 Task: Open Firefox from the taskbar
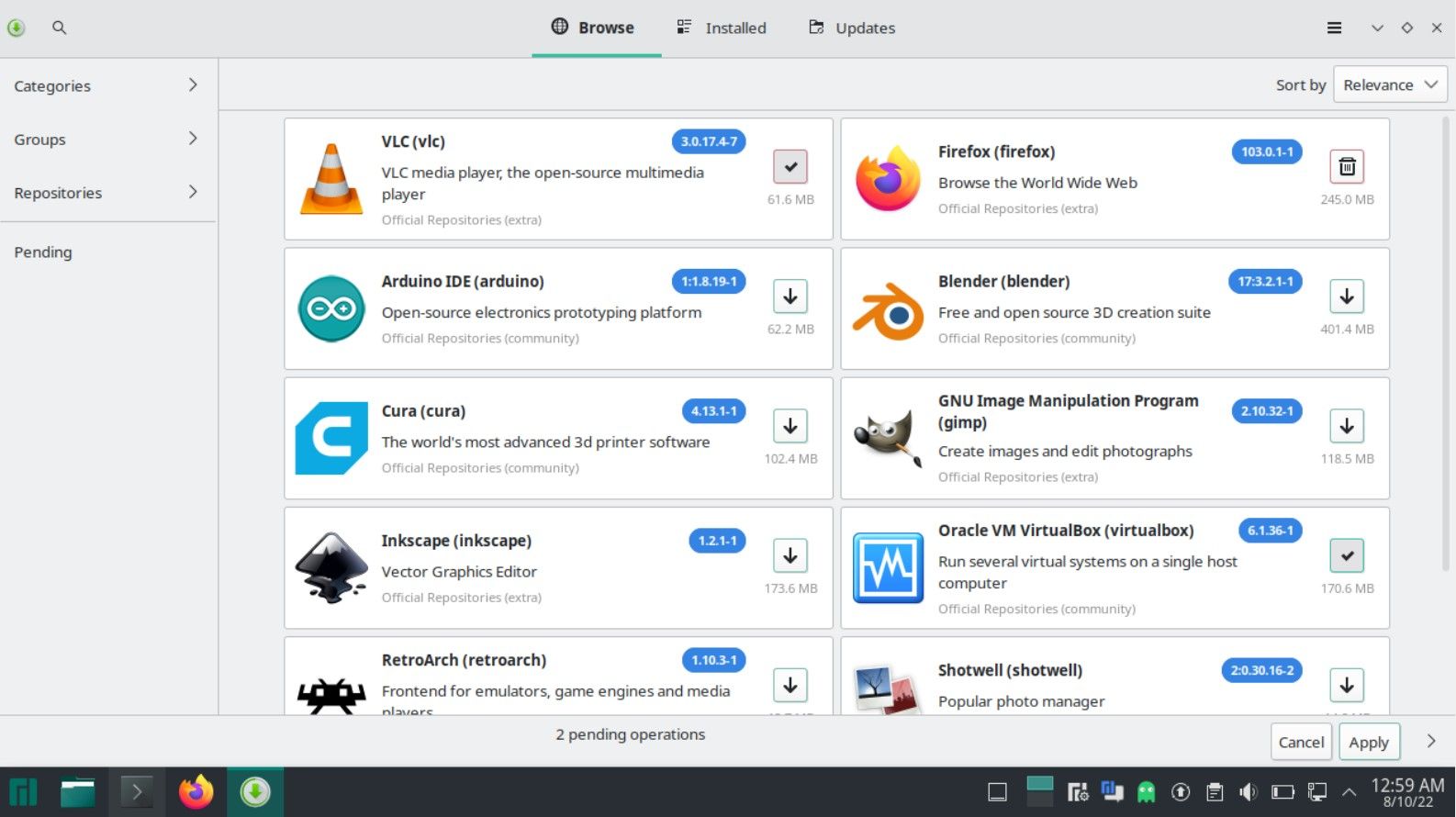(196, 792)
